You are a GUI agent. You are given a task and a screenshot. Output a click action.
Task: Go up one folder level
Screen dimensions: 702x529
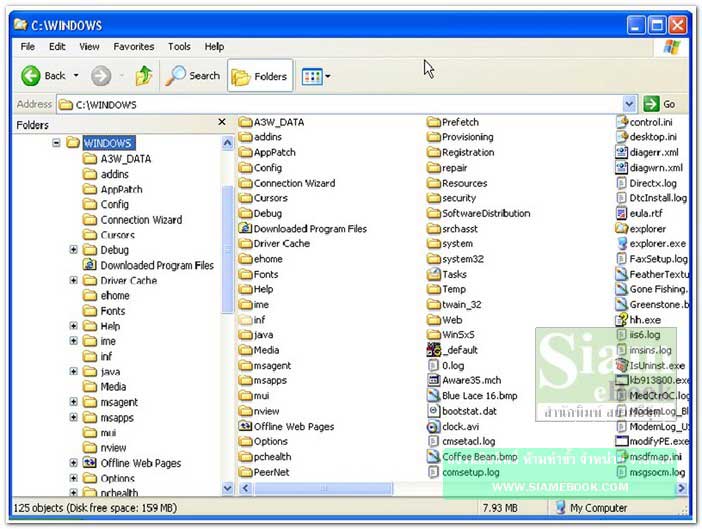144,76
